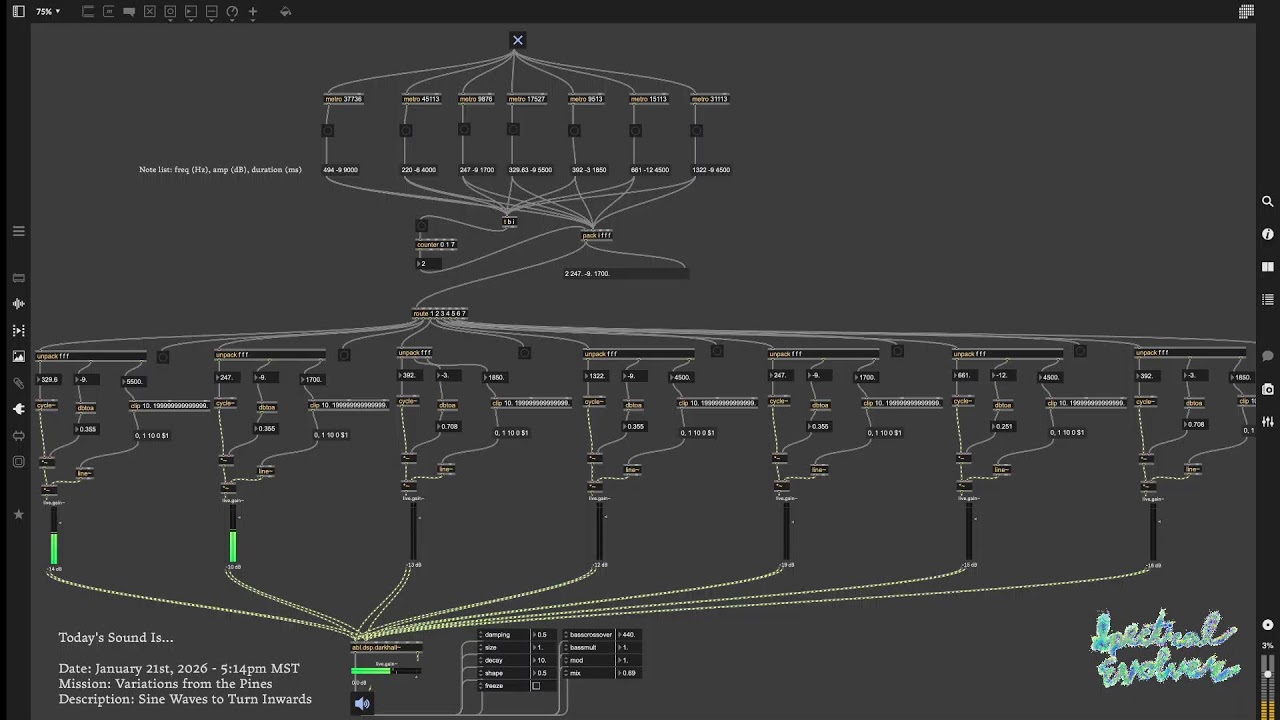Click the size value number box
This screenshot has width=1280, height=720.
545,647
